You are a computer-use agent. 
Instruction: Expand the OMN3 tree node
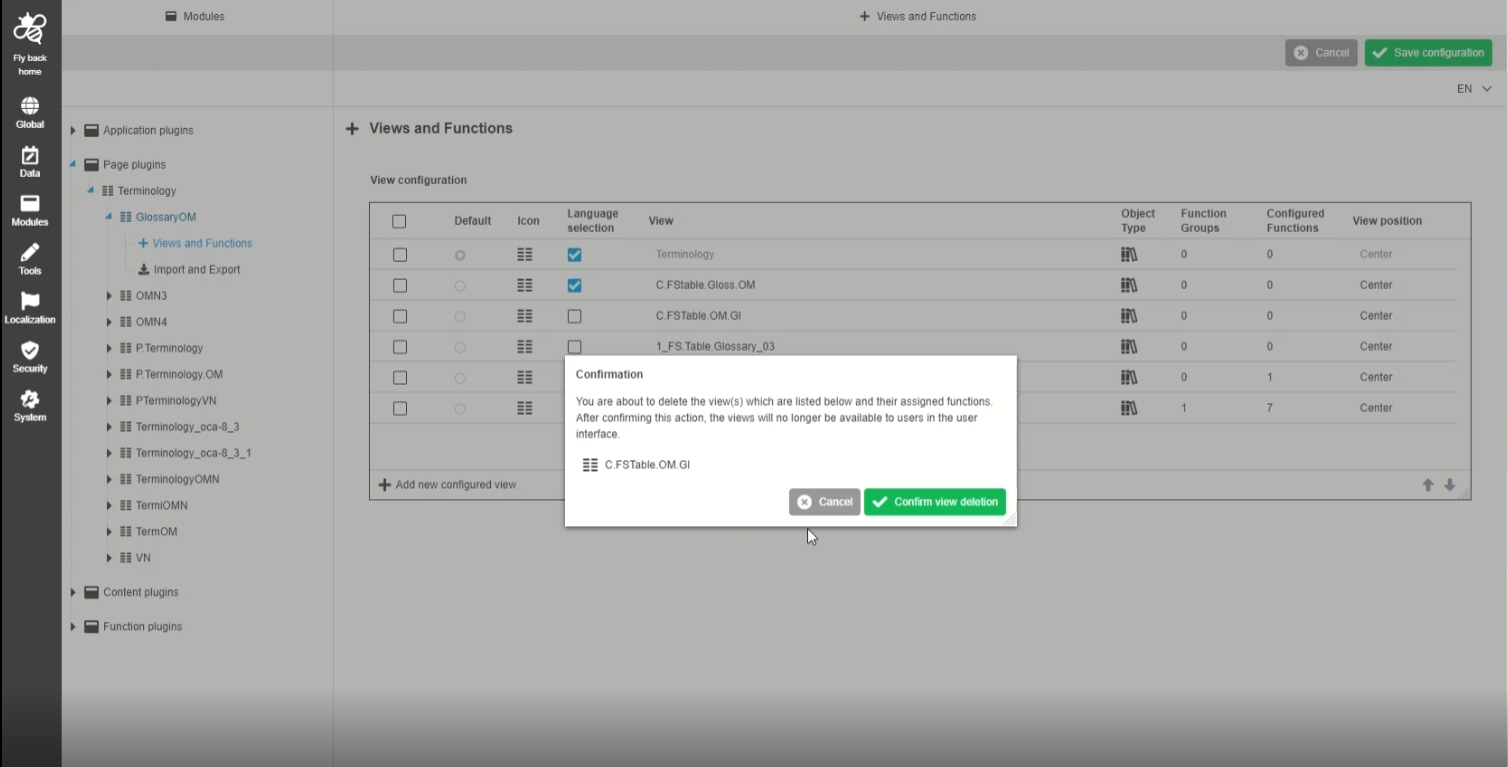(x=110, y=296)
